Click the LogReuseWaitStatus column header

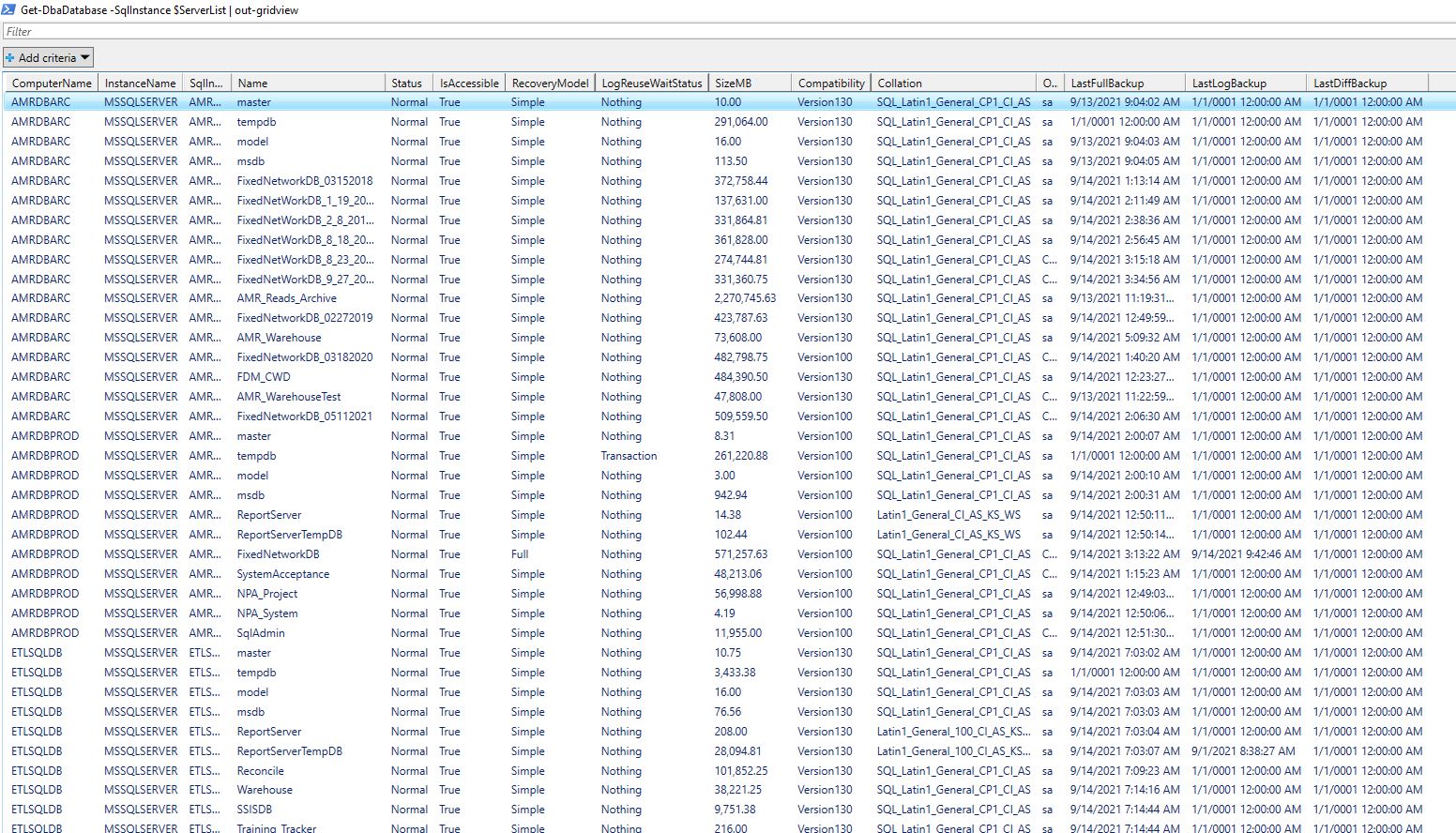[x=651, y=83]
